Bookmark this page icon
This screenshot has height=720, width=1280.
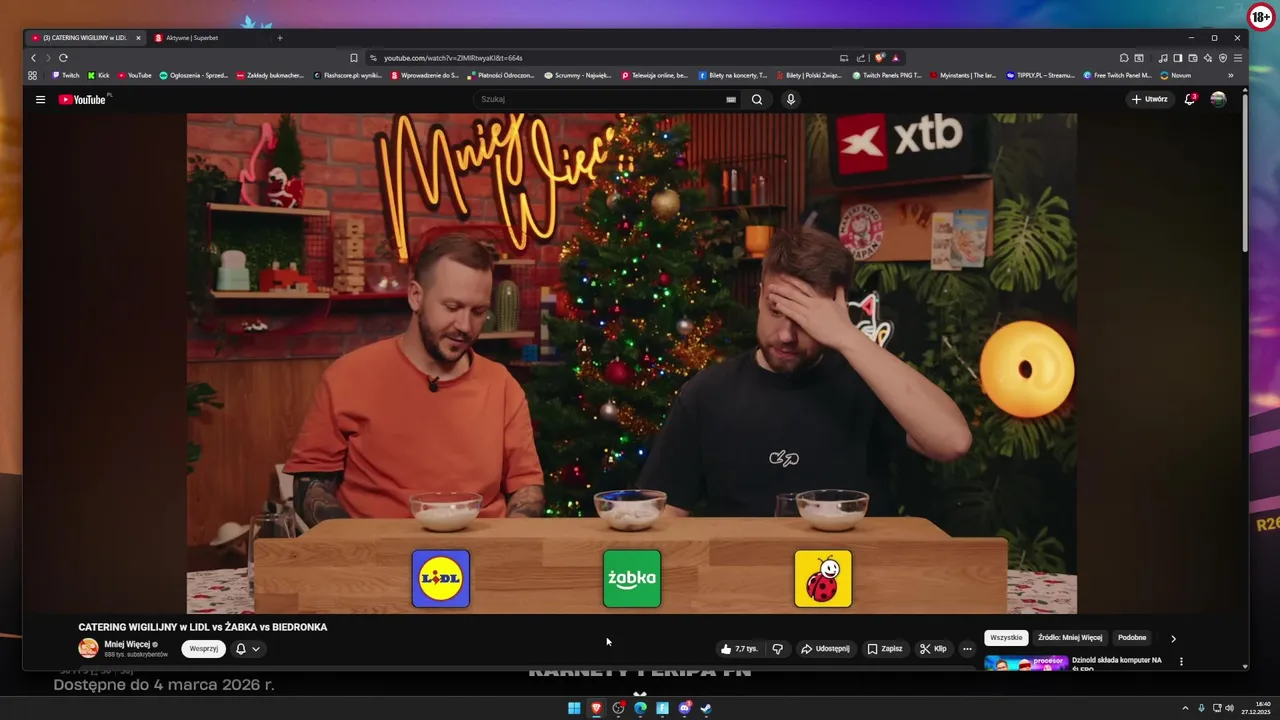pos(353,58)
